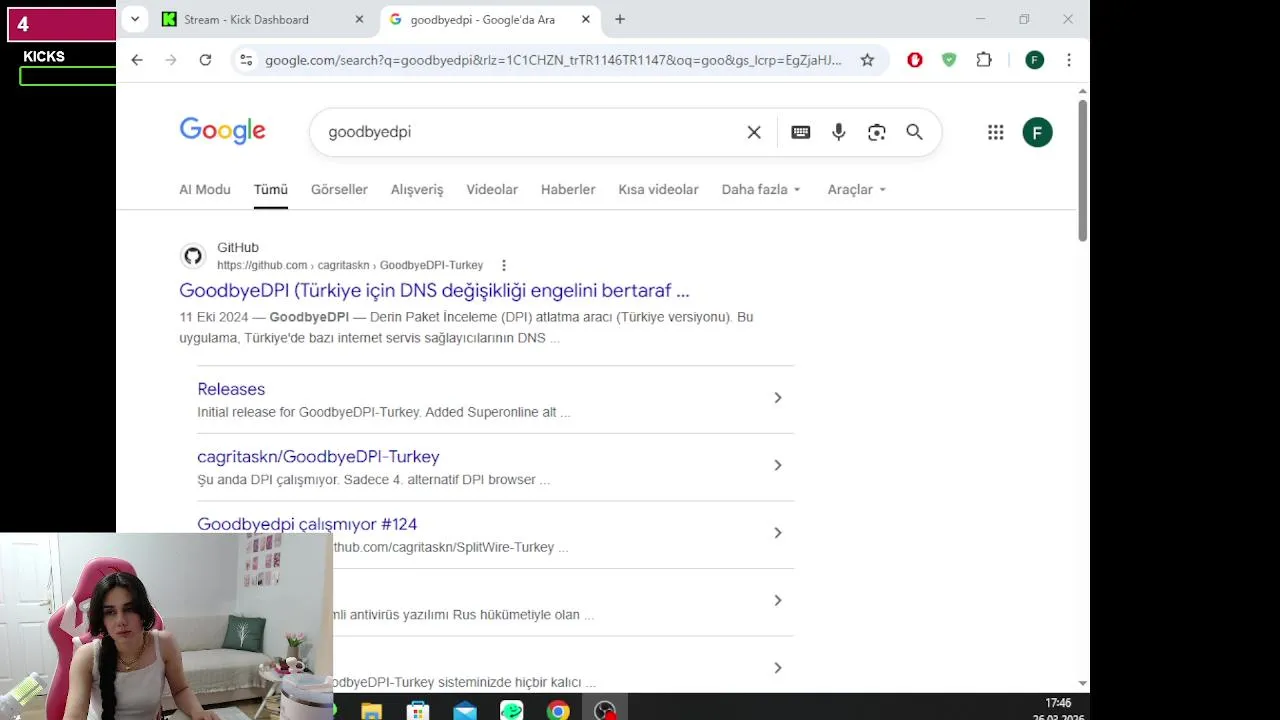Open the Extensions puzzle piece menu
1280x720 pixels.
(x=984, y=60)
